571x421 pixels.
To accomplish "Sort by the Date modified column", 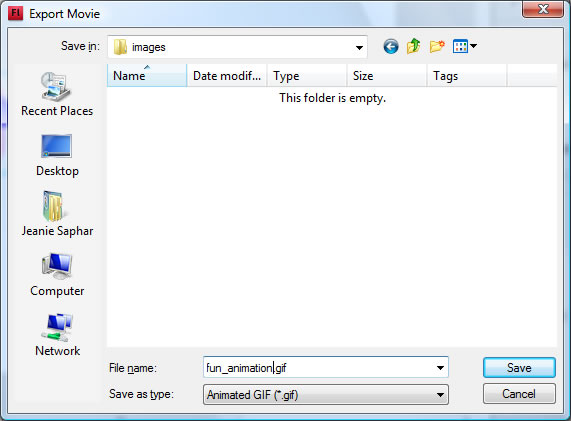I will click(x=227, y=76).
